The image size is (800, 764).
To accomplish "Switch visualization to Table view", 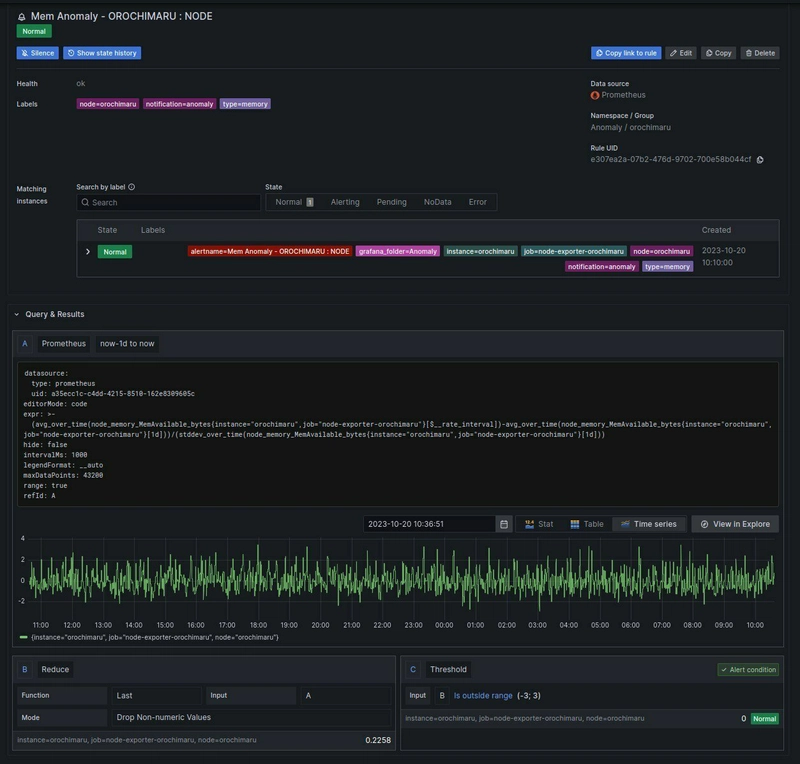I will coord(587,524).
